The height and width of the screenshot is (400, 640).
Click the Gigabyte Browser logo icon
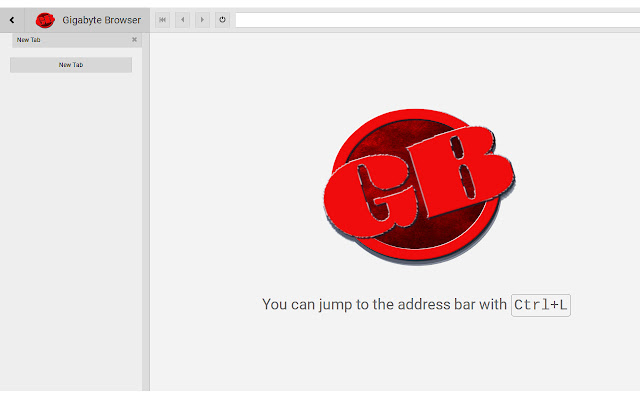45,20
